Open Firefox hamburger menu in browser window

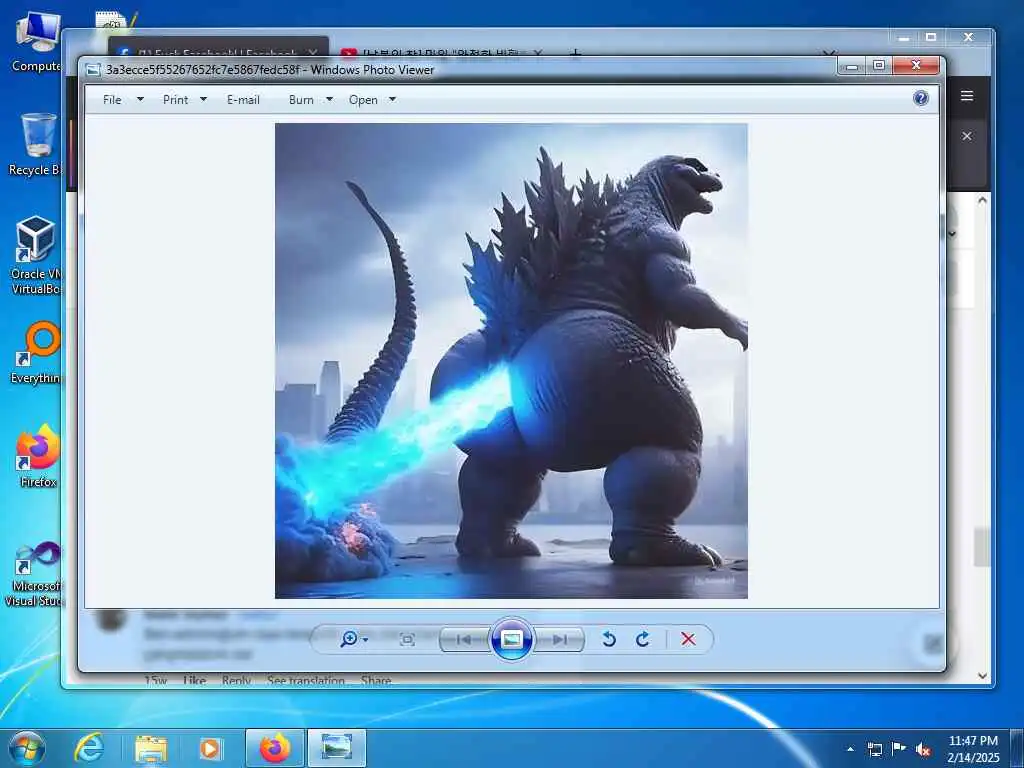point(967,96)
